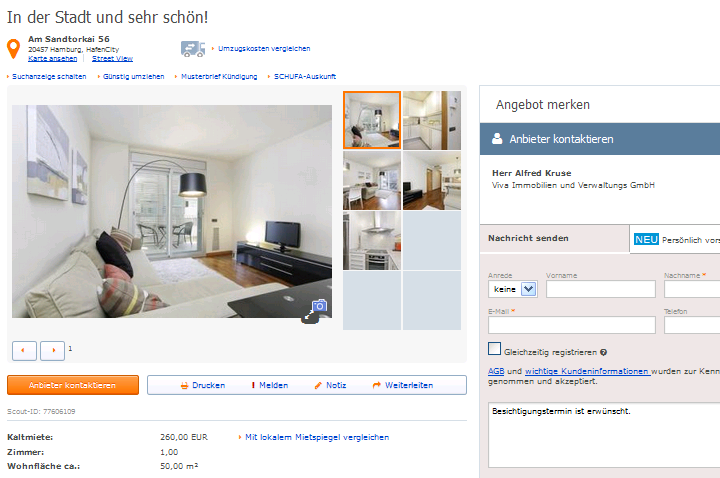The height and width of the screenshot is (478, 720).
Task: Click the Weiterleiten arrow icon
Action: pyautogui.click(x=377, y=385)
